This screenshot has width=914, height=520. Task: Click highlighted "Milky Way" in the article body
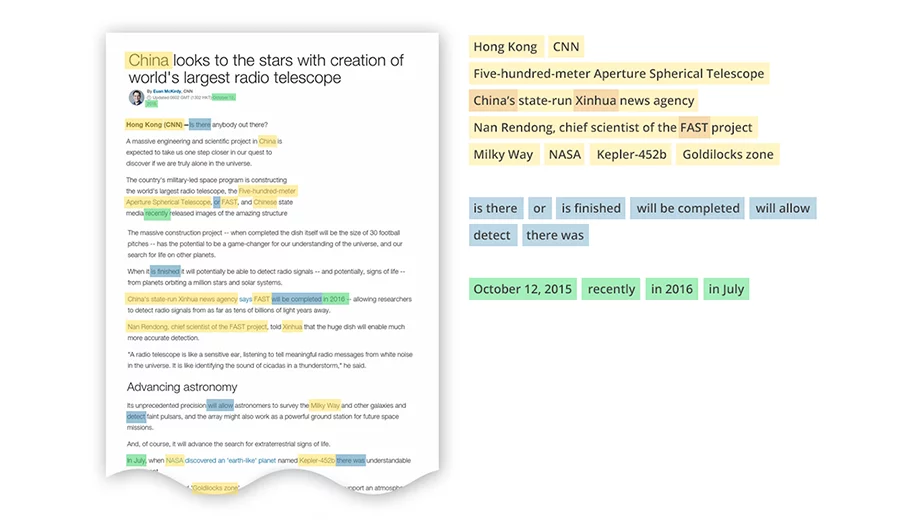(325, 405)
